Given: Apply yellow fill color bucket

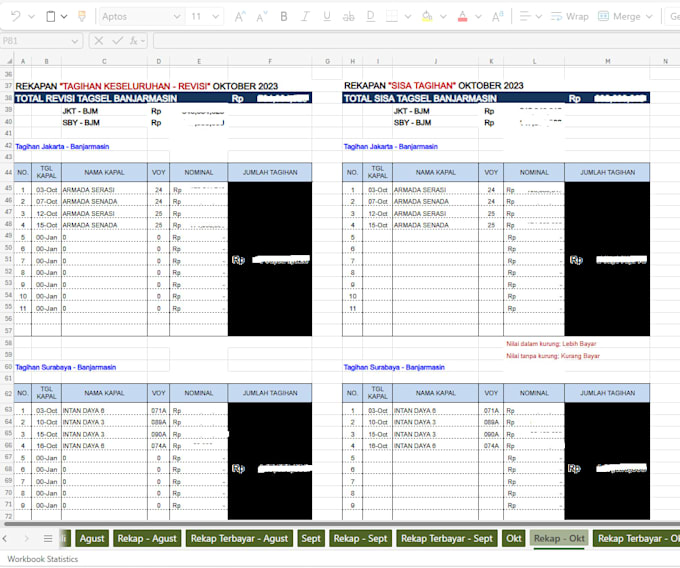Looking at the screenshot, I should pos(427,16).
